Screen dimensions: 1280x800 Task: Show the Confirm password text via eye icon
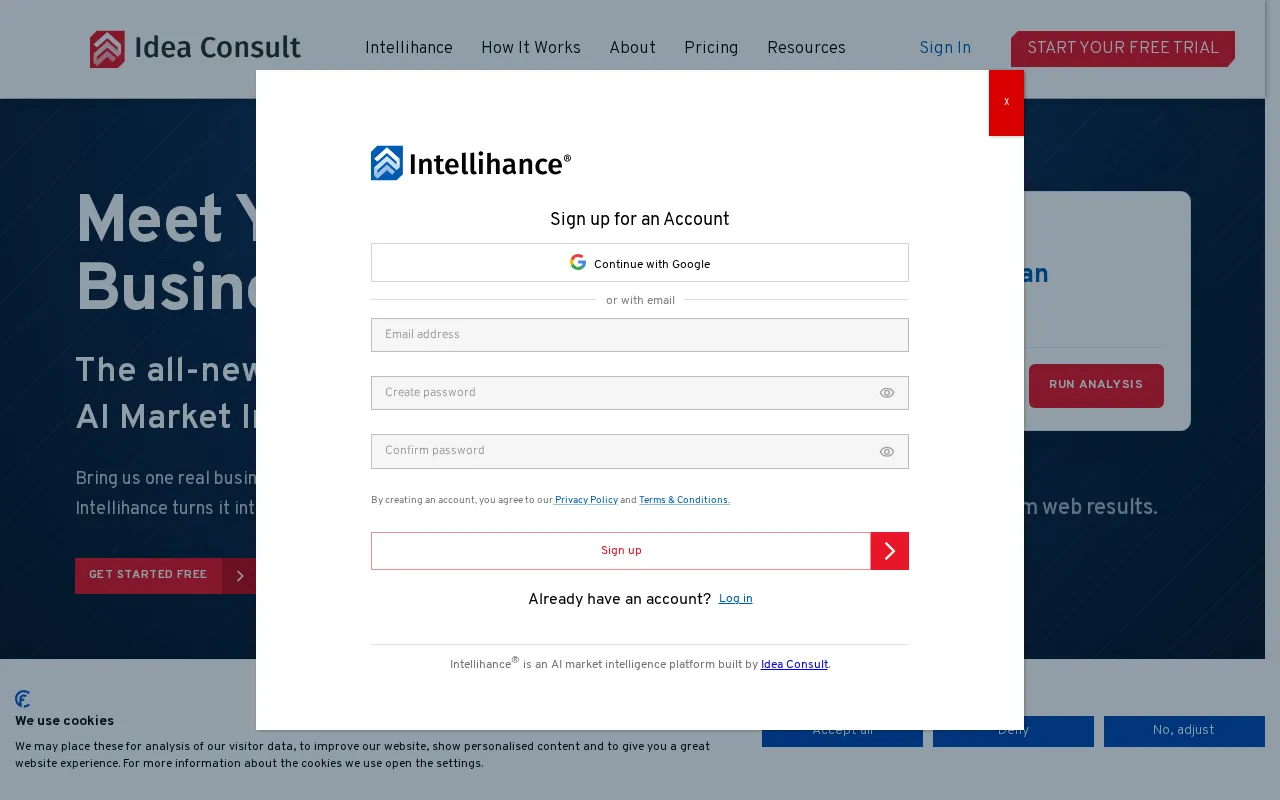click(x=887, y=452)
